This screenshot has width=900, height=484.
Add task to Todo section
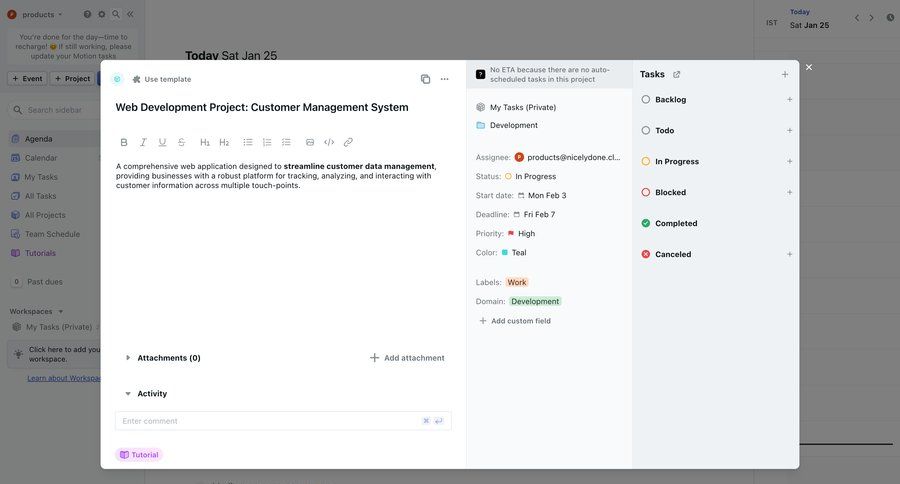789,130
